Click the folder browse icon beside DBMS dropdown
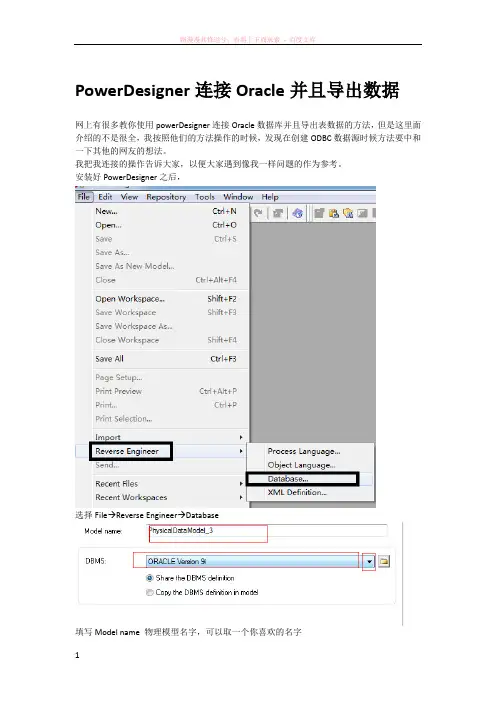 point(384,561)
